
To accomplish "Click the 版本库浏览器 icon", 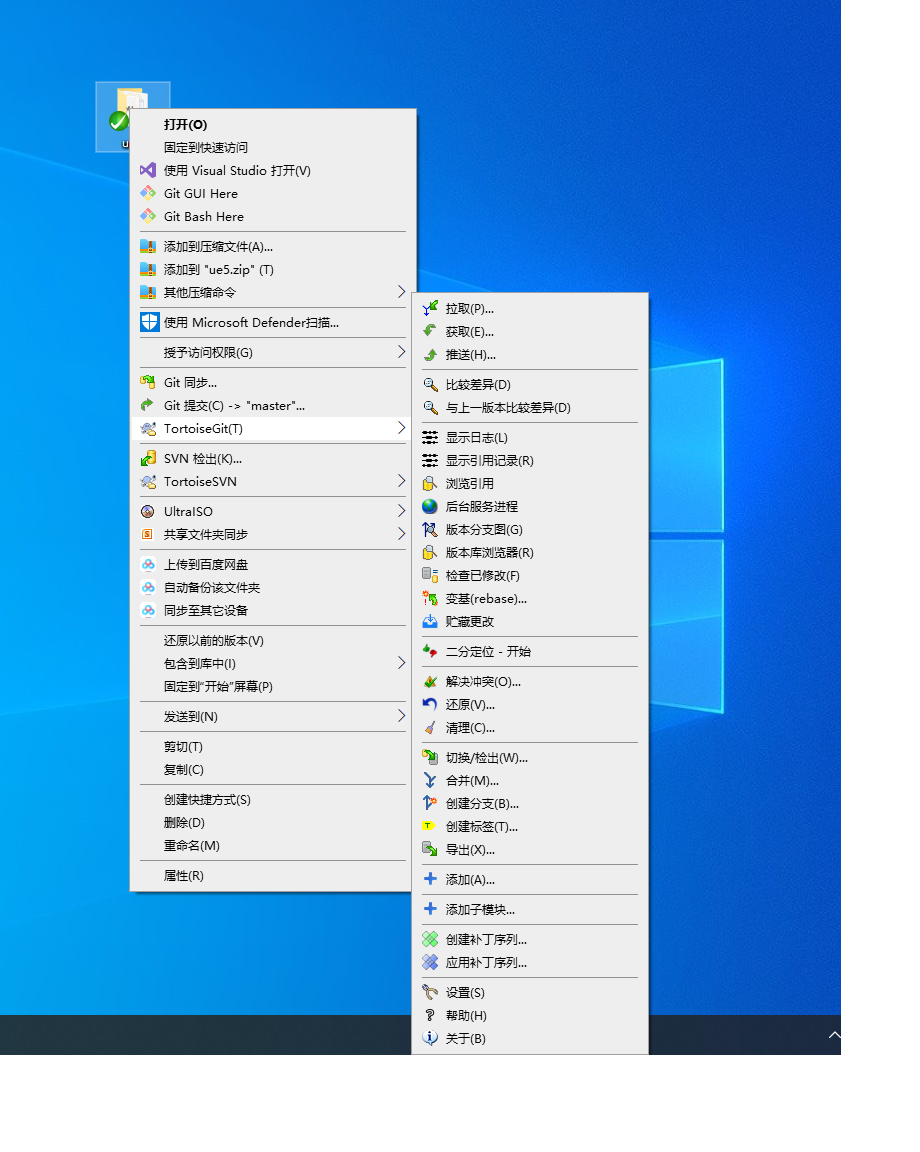I will click(x=430, y=552).
